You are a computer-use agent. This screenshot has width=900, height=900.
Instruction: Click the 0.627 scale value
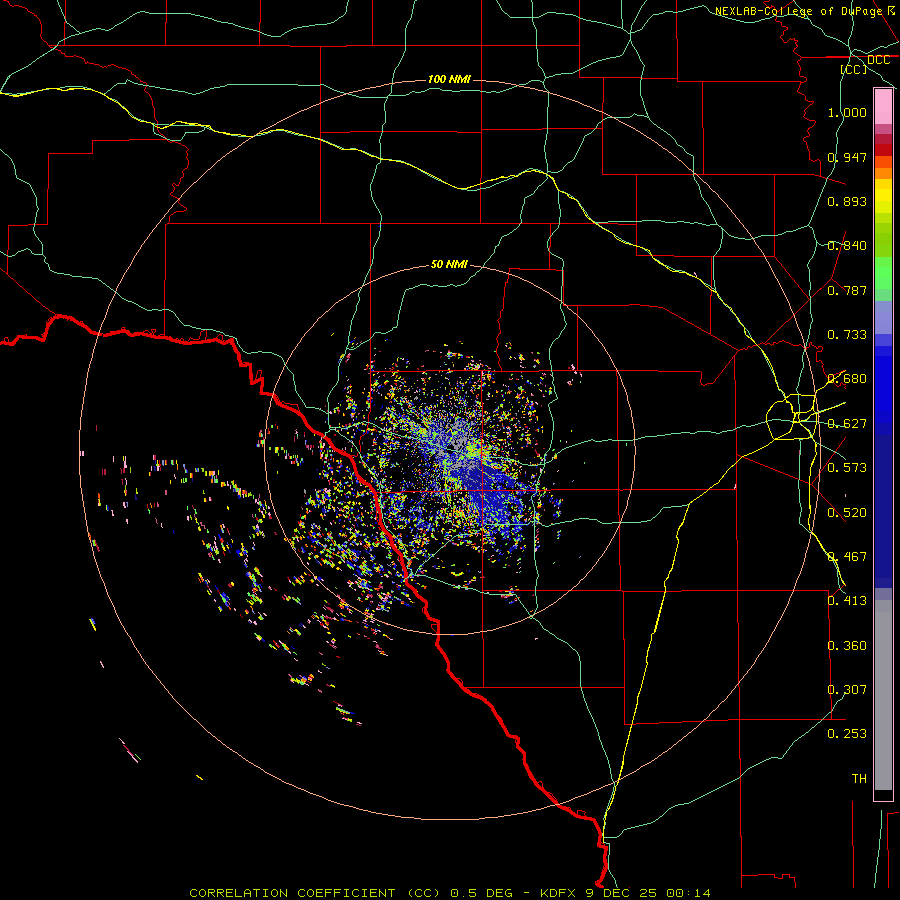pyautogui.click(x=847, y=424)
